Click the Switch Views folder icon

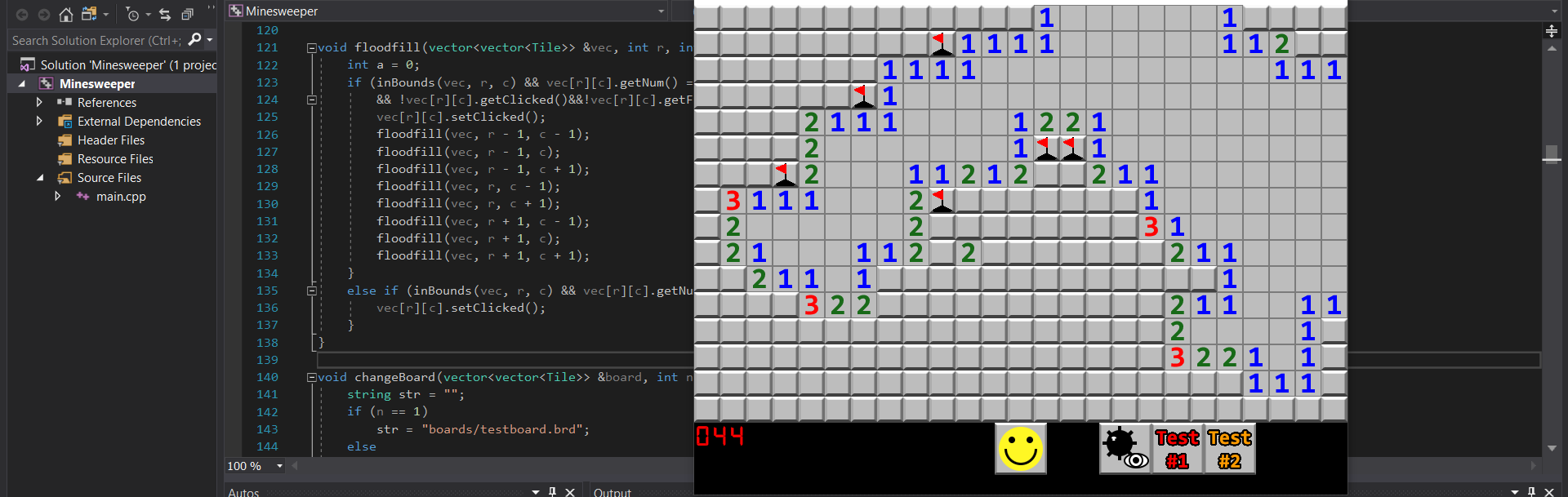tap(89, 14)
